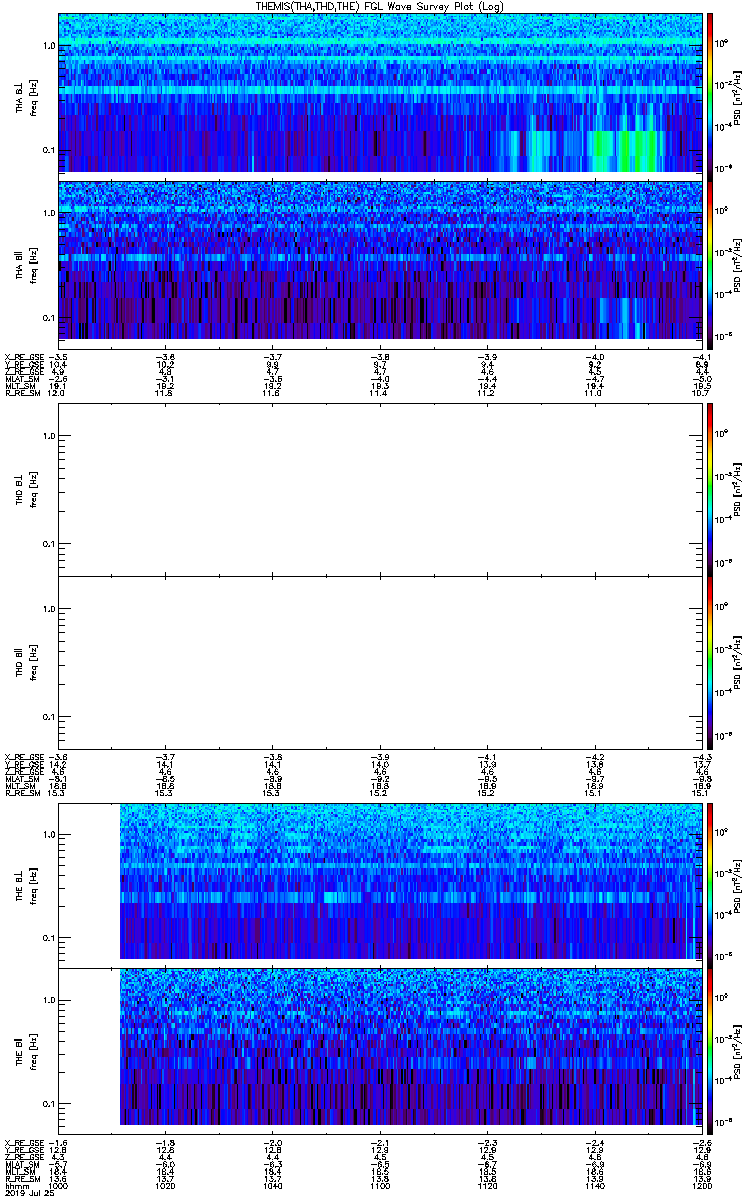The height and width of the screenshot is (1200, 750).
Task: Click the plot title THEMIS FGL Wave Survey Plot
Action: [380, 6]
